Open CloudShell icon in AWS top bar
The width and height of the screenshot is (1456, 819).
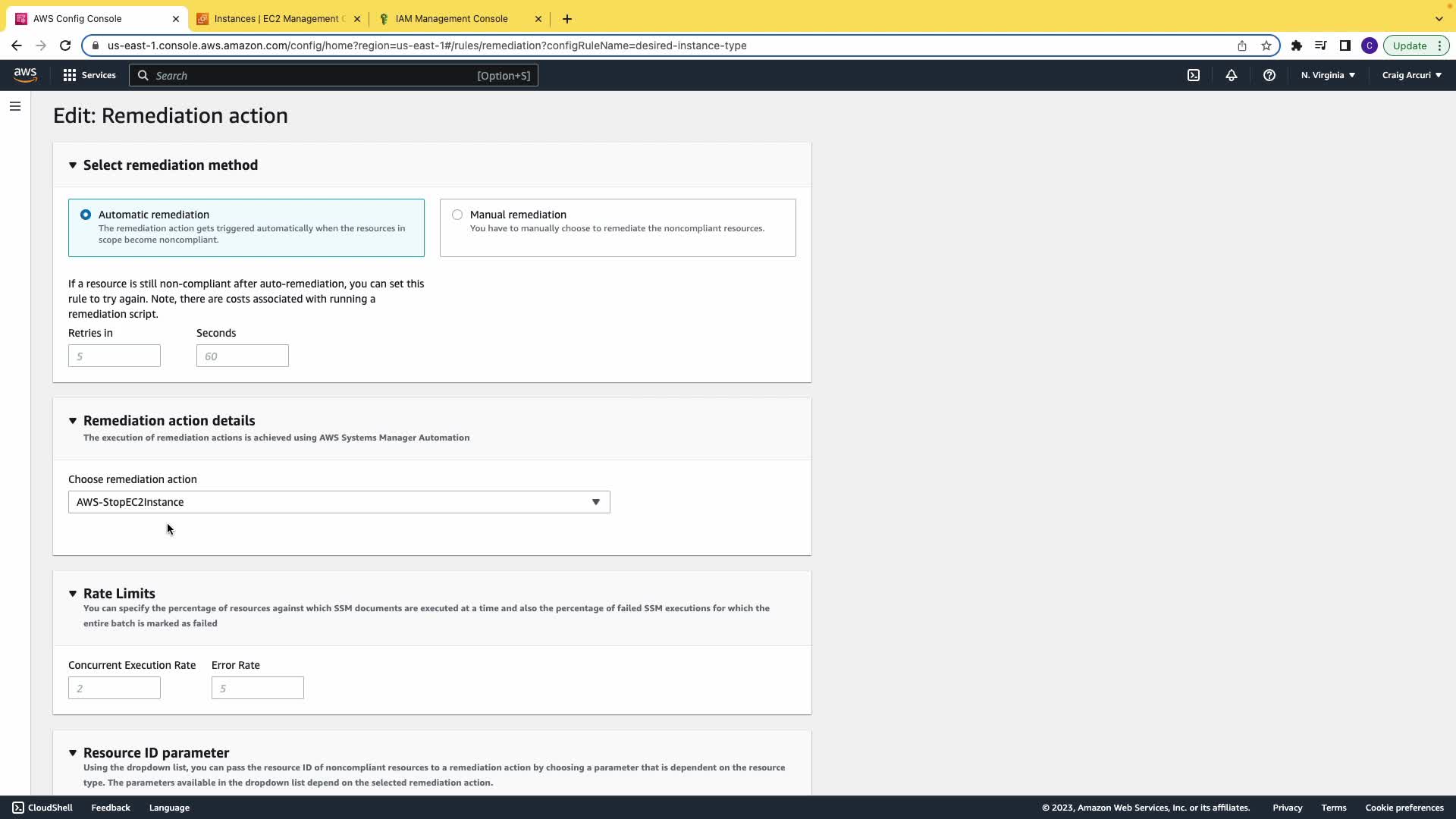(x=1194, y=75)
